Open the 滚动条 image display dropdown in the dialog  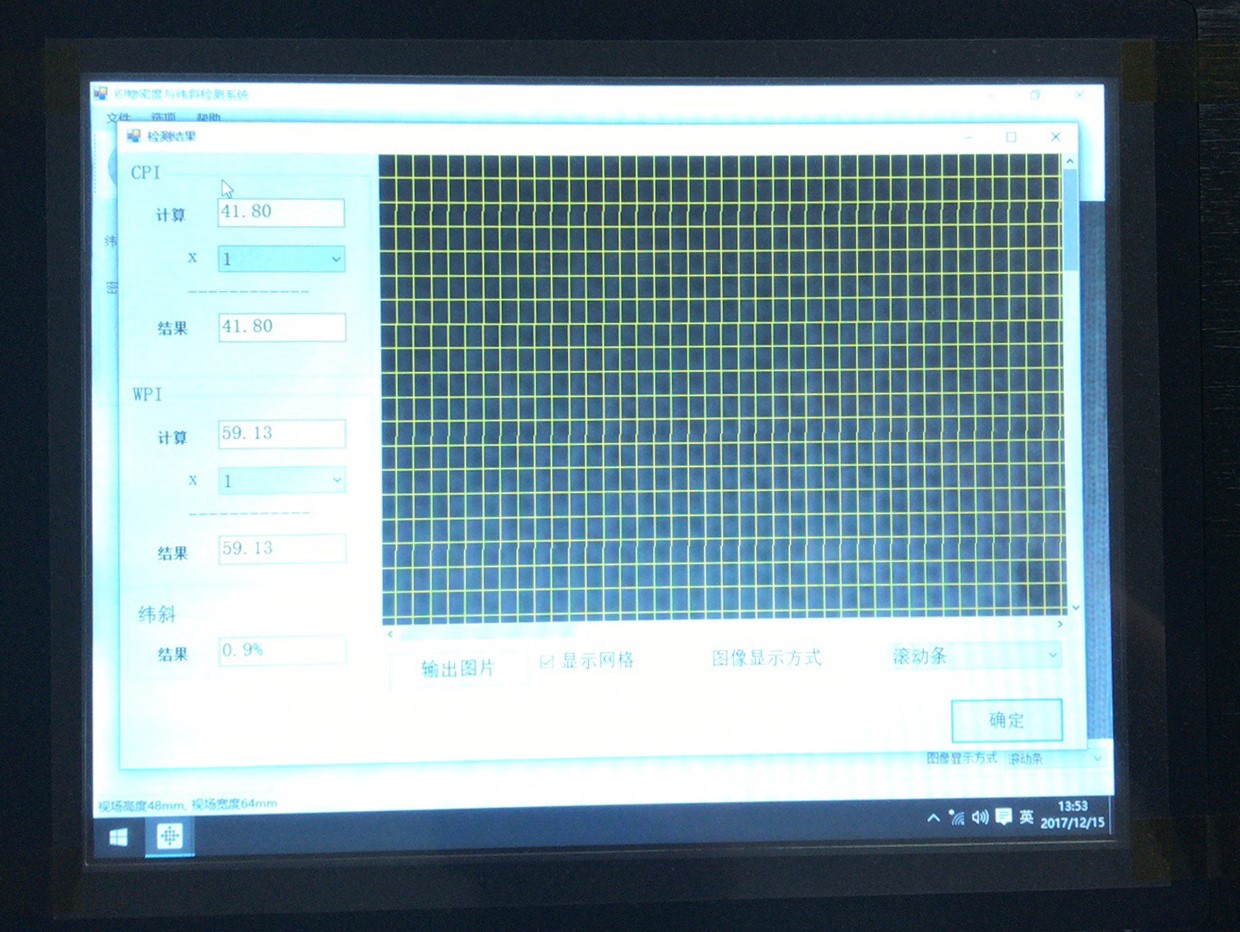click(975, 656)
